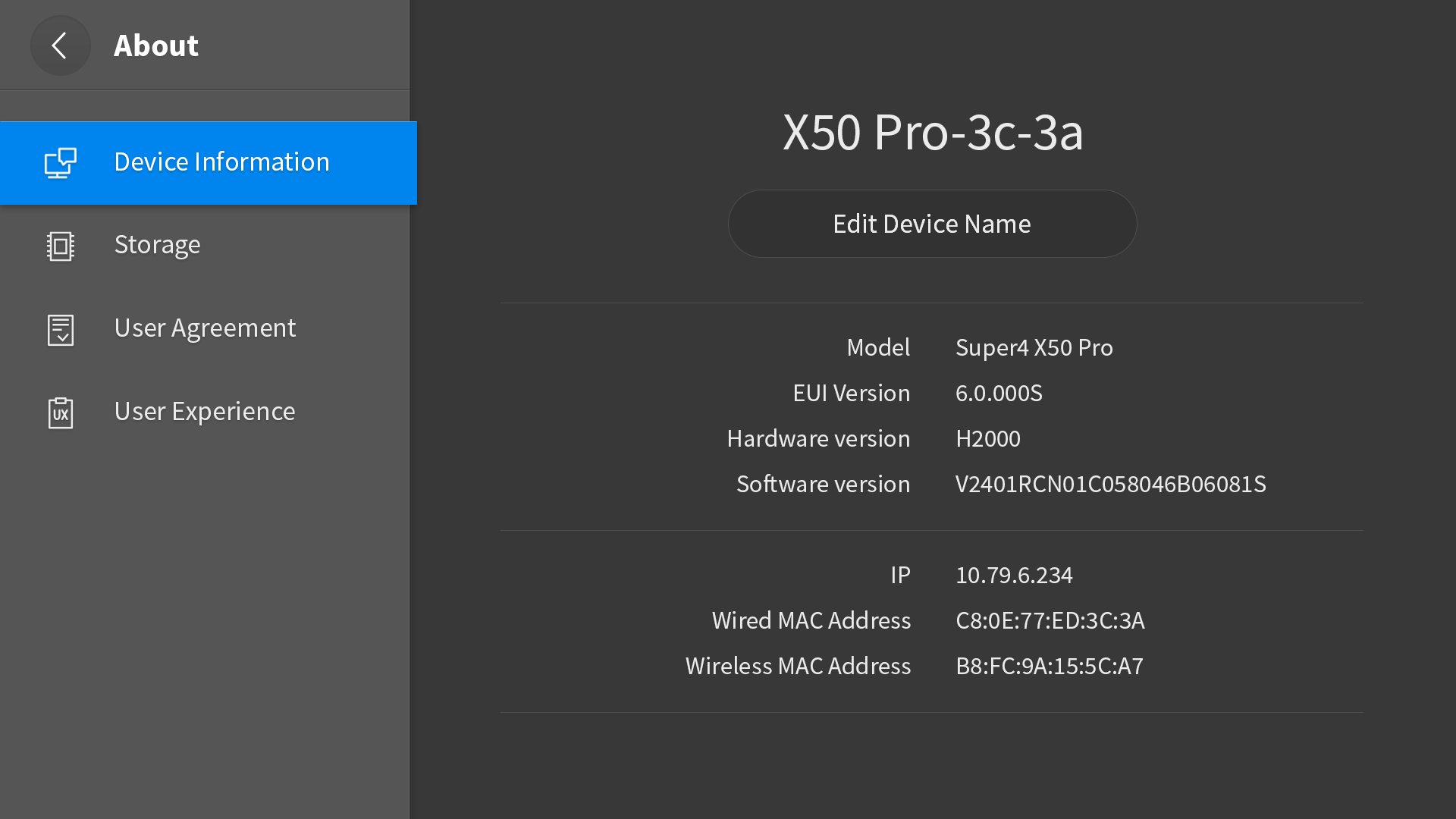Select the Software version string
This screenshot has height=819, width=1456.
point(1110,484)
